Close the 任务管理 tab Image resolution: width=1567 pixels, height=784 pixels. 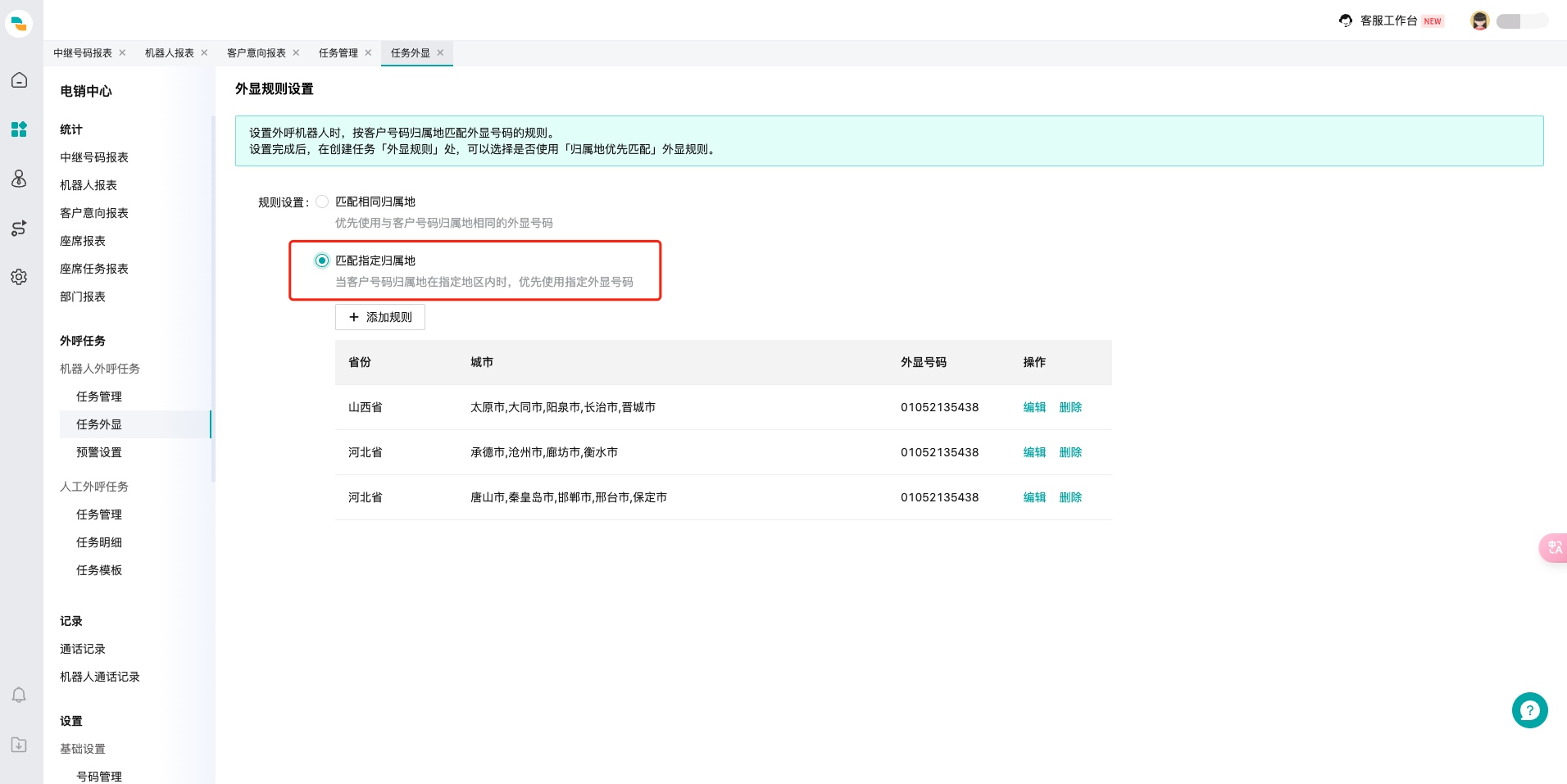368,52
